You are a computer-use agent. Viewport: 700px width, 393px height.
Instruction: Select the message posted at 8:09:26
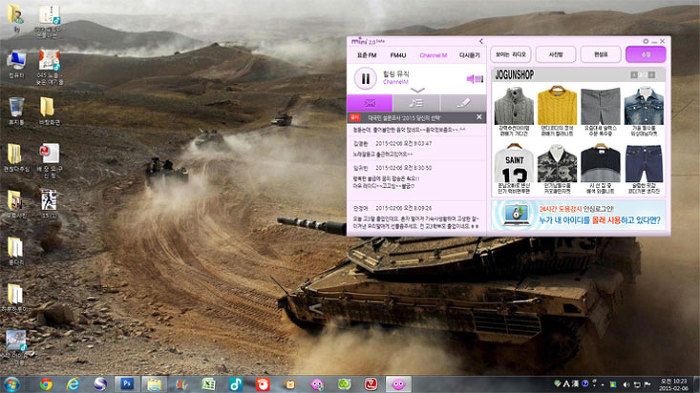pos(416,217)
